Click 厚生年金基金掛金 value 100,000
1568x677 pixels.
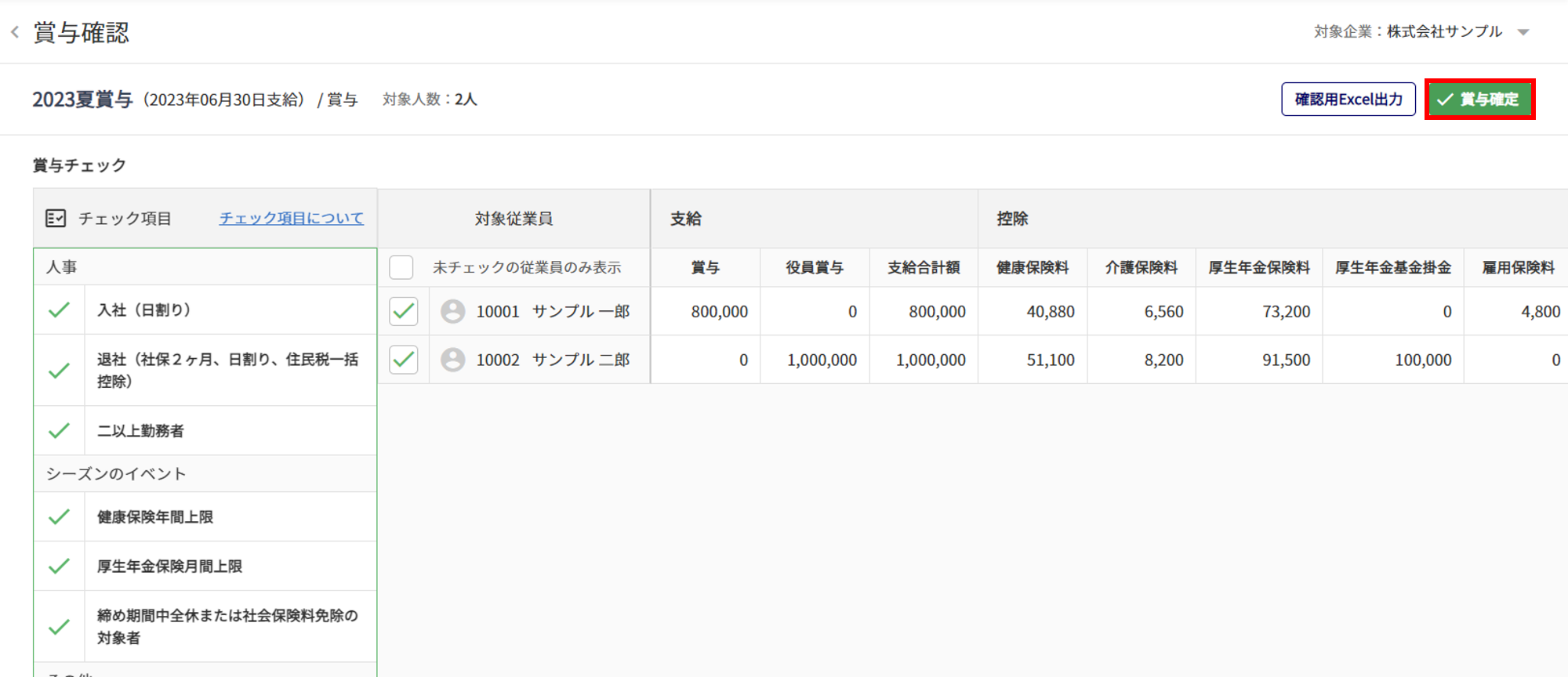(x=1423, y=360)
